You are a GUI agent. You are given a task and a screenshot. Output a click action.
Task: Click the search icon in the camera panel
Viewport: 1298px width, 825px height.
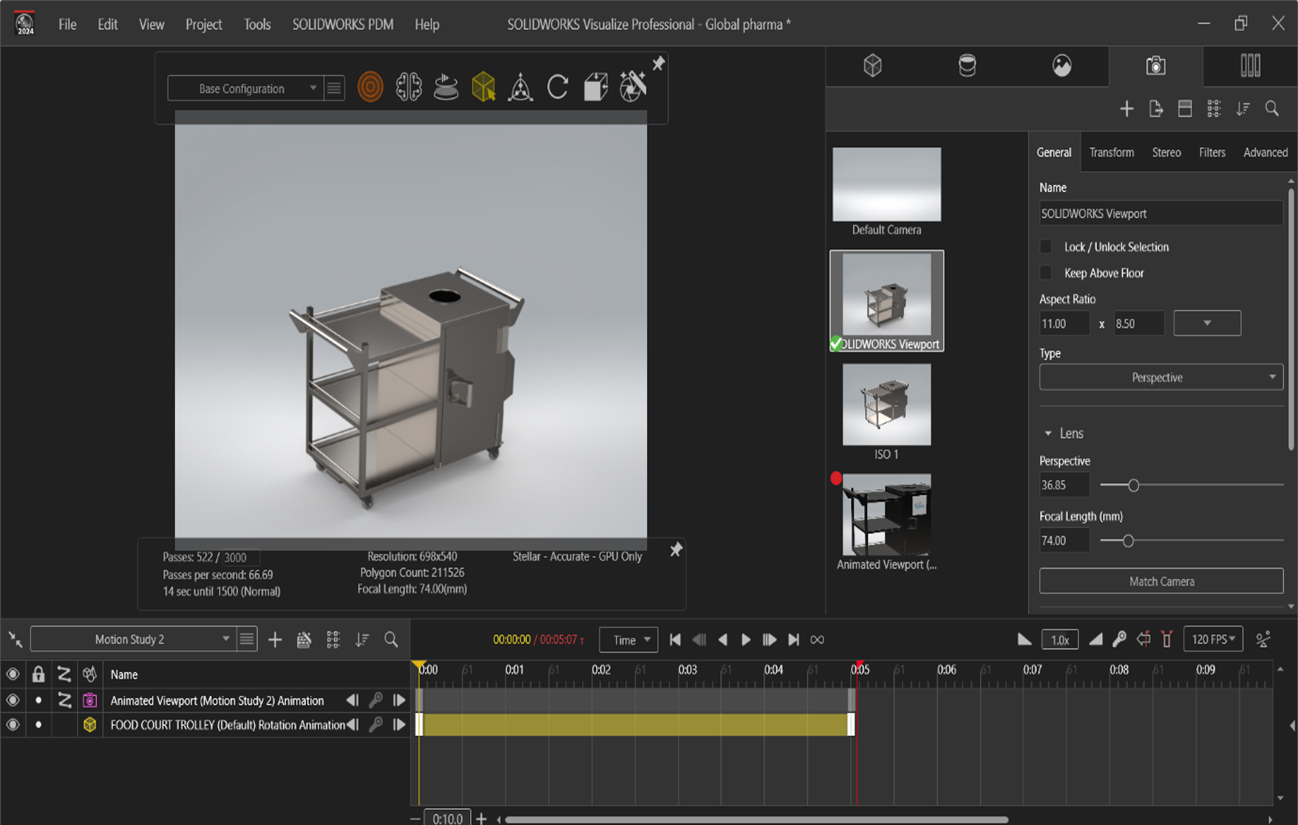pos(1272,109)
